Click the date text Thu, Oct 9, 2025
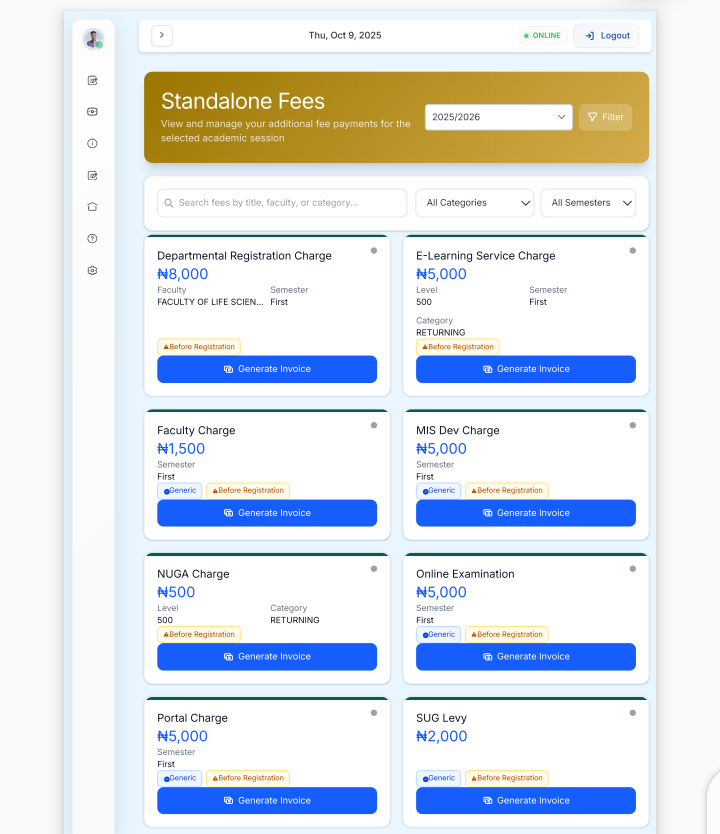 345,35
